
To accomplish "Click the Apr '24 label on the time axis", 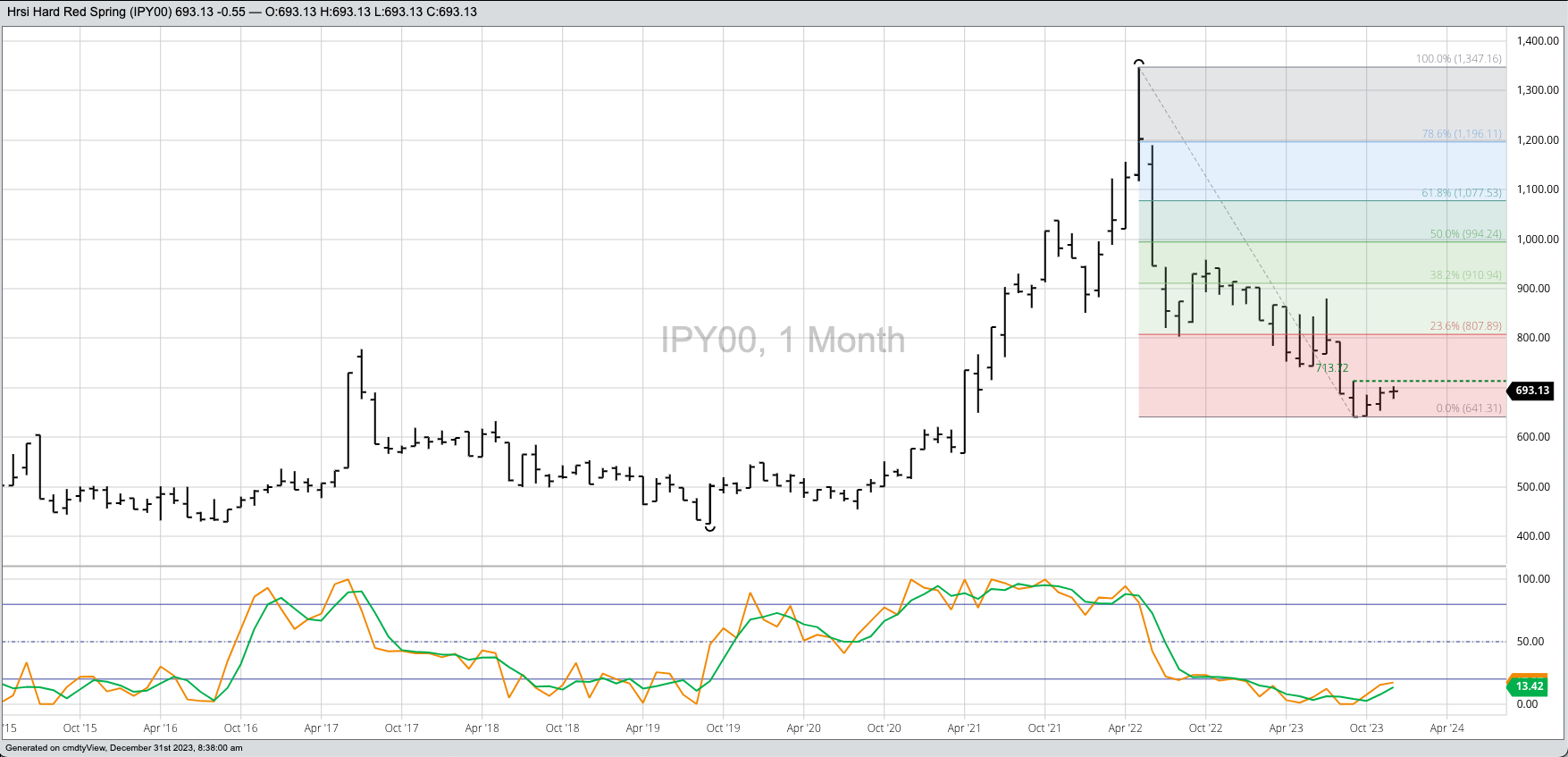I will 1446,728.
